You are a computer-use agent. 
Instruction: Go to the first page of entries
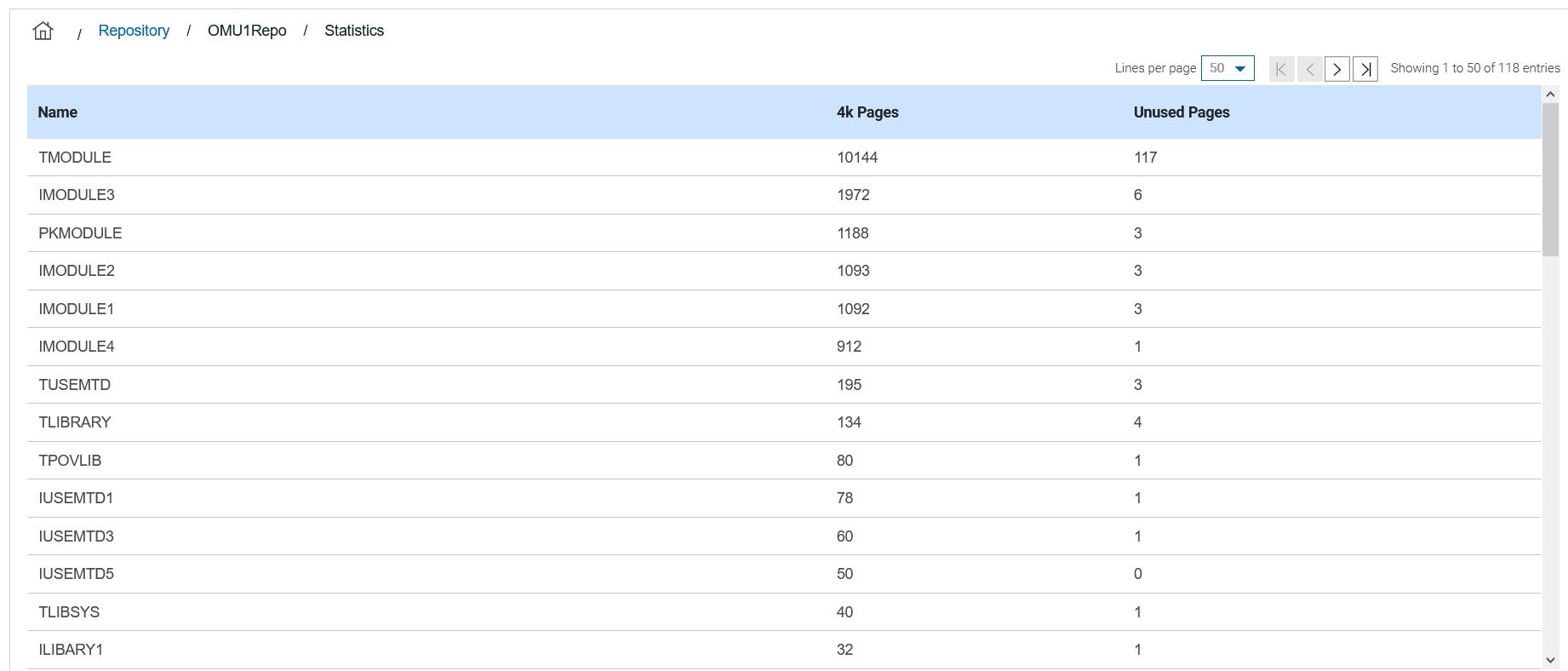[x=1281, y=69]
